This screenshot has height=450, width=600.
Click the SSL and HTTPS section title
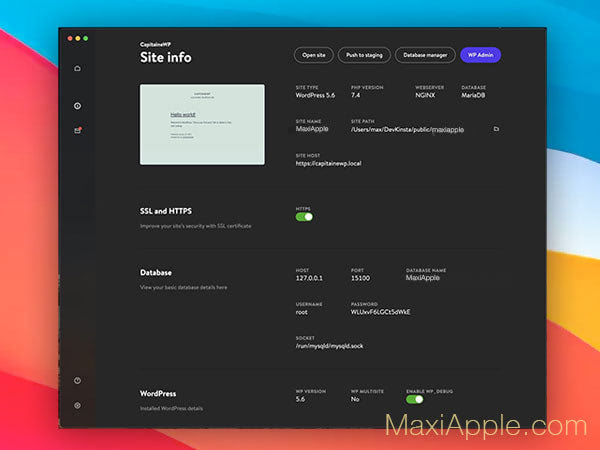click(x=166, y=211)
